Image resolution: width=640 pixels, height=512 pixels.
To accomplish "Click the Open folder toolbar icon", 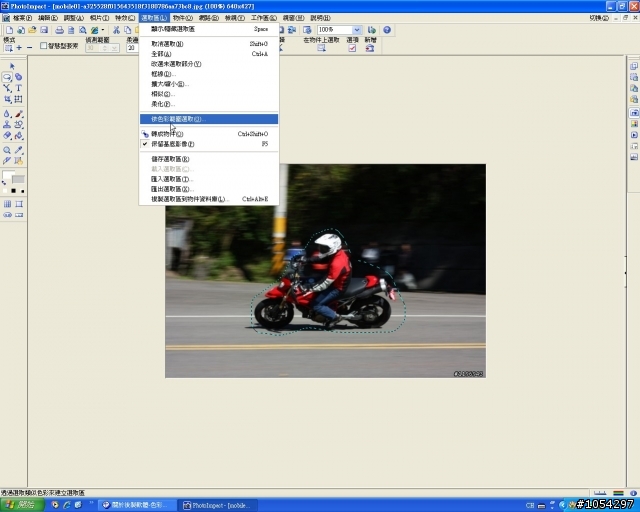I will [x=32, y=30].
